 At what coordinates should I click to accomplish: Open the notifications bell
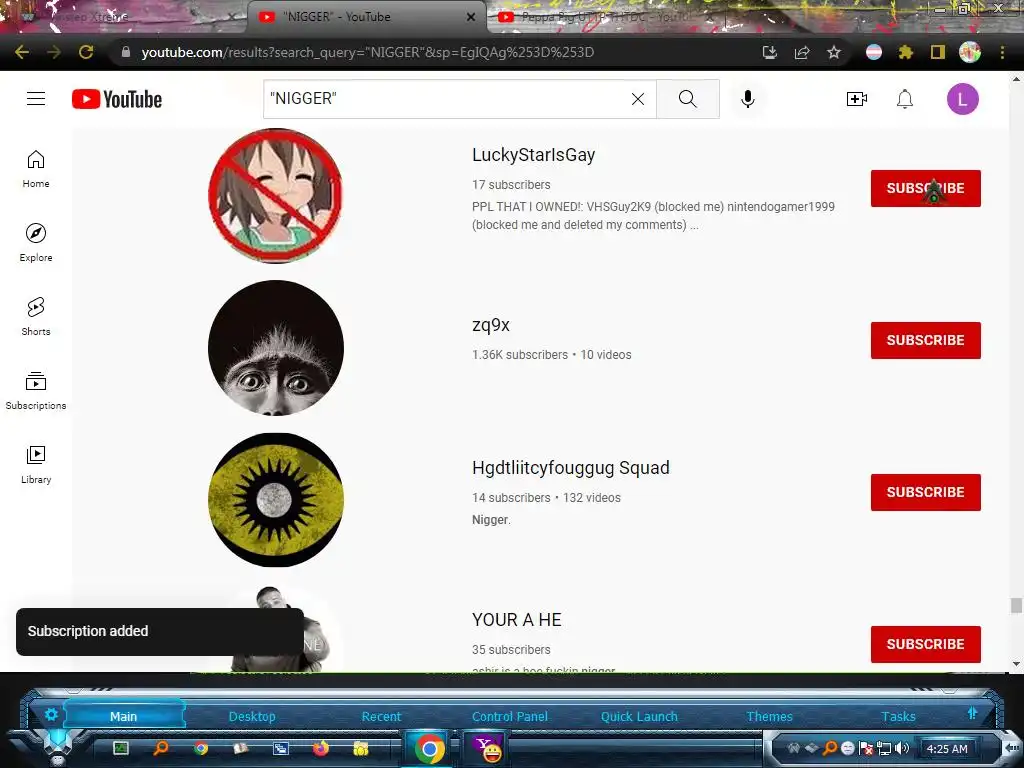(x=904, y=99)
